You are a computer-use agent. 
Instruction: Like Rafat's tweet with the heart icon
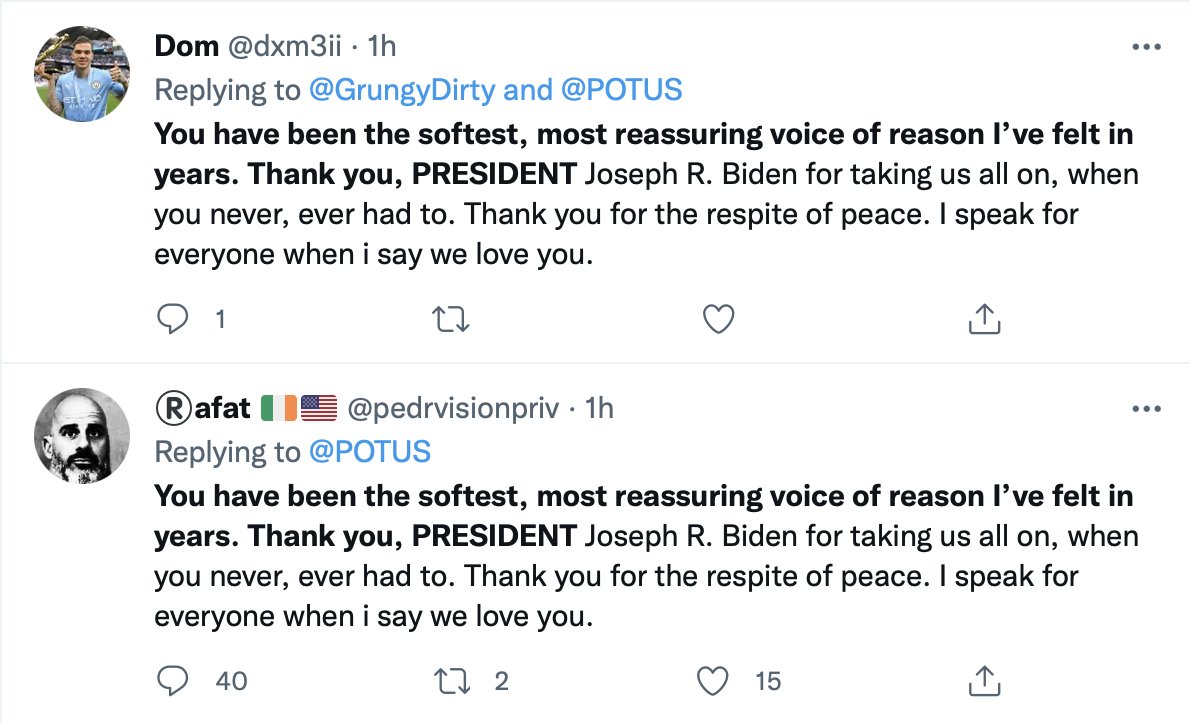point(713,681)
